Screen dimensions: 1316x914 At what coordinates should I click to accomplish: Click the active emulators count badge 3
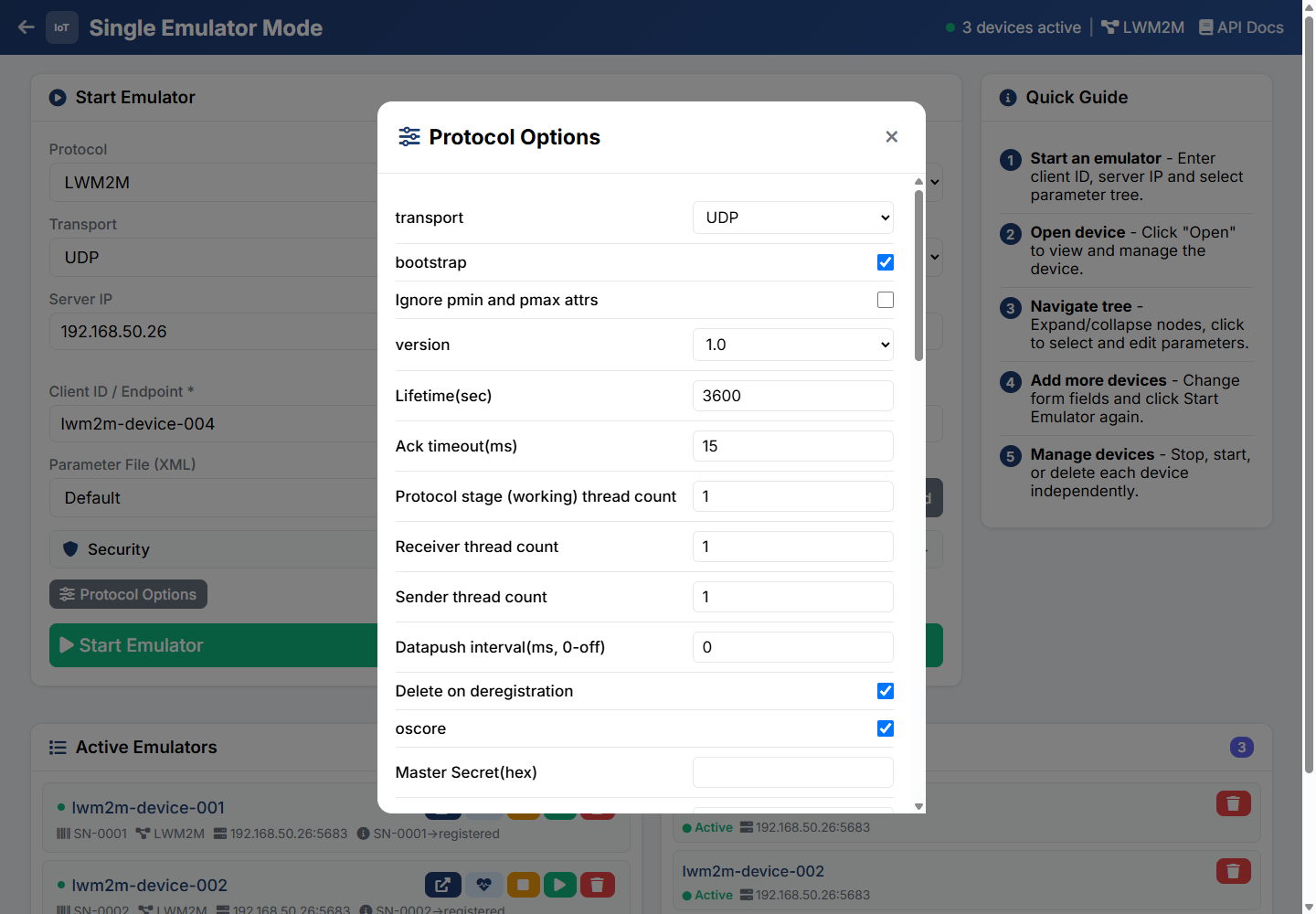point(1241,748)
